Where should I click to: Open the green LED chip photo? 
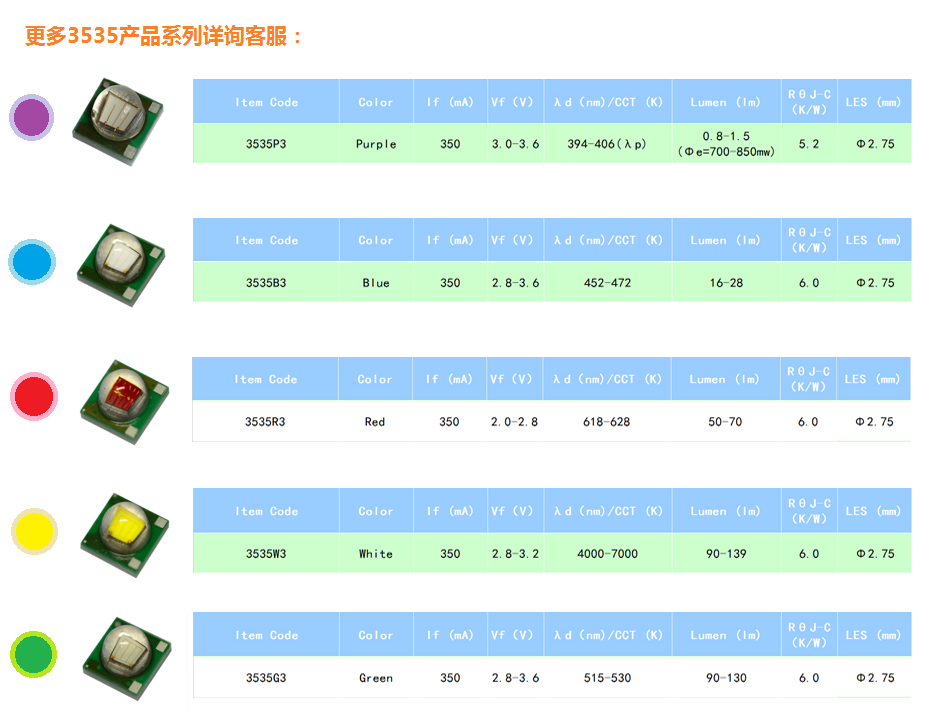(x=127, y=659)
